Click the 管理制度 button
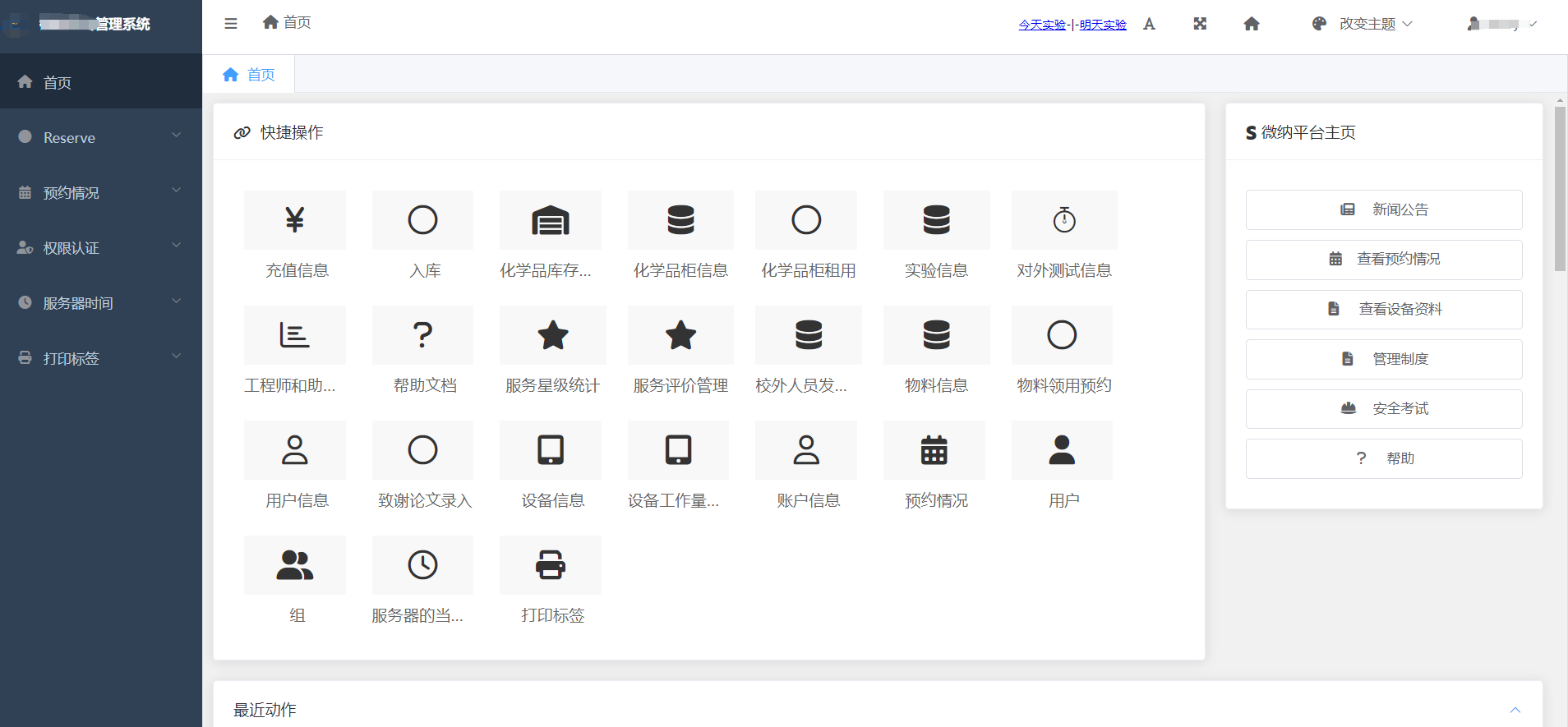The width and height of the screenshot is (1568, 727). click(x=1384, y=359)
